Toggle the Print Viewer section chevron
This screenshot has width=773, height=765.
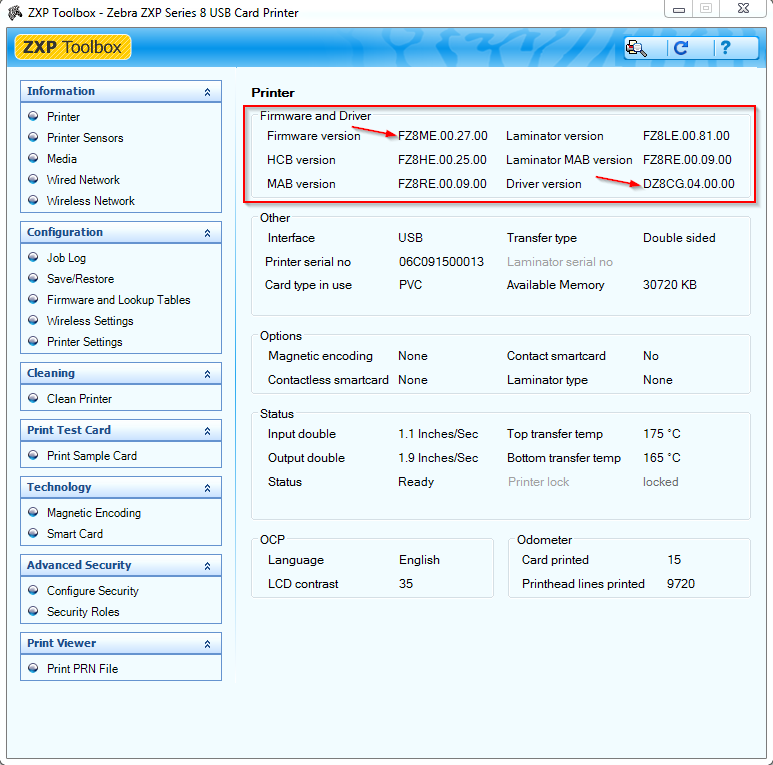pos(207,644)
